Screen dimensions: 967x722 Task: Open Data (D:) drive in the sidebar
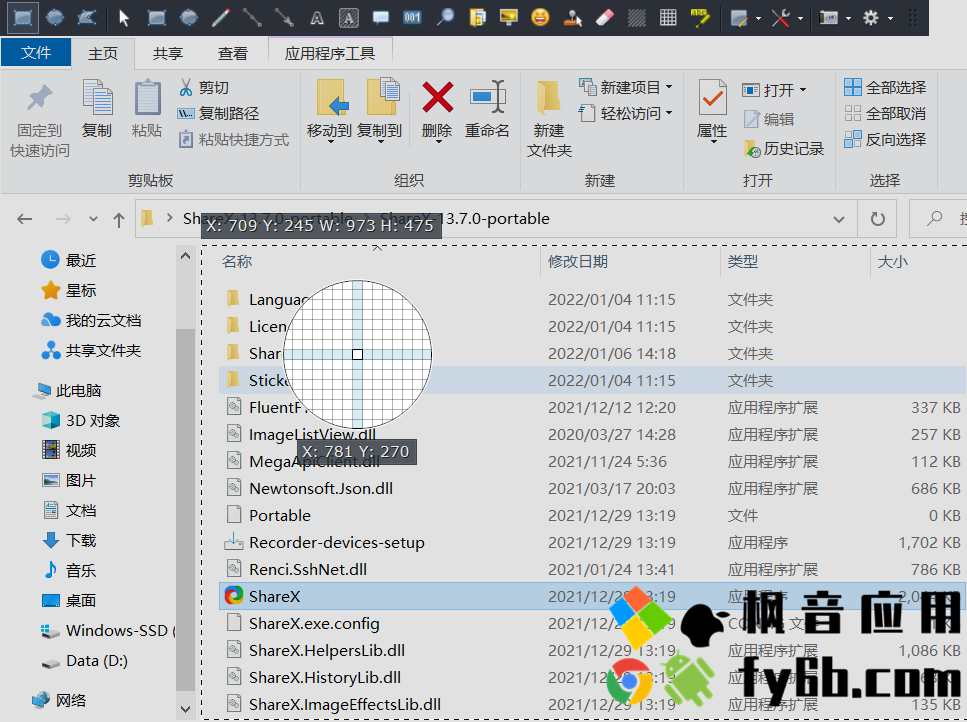(x=84, y=661)
